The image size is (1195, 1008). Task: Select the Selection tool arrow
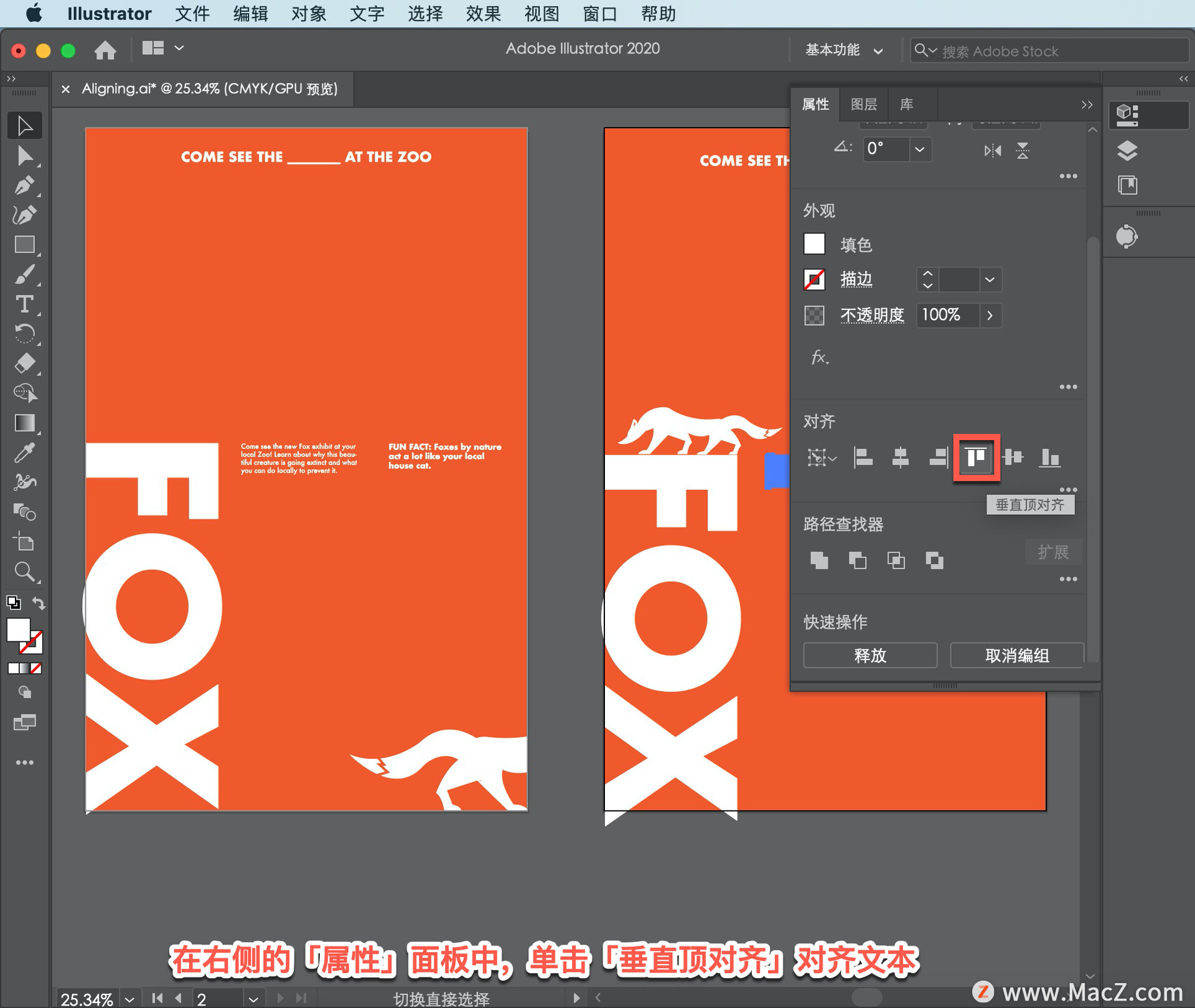click(25, 126)
